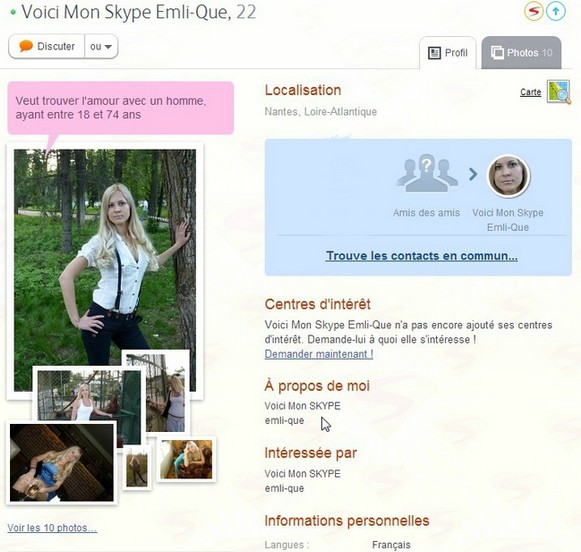Click the Français language value
This screenshot has width=581, height=552.
pos(391,545)
